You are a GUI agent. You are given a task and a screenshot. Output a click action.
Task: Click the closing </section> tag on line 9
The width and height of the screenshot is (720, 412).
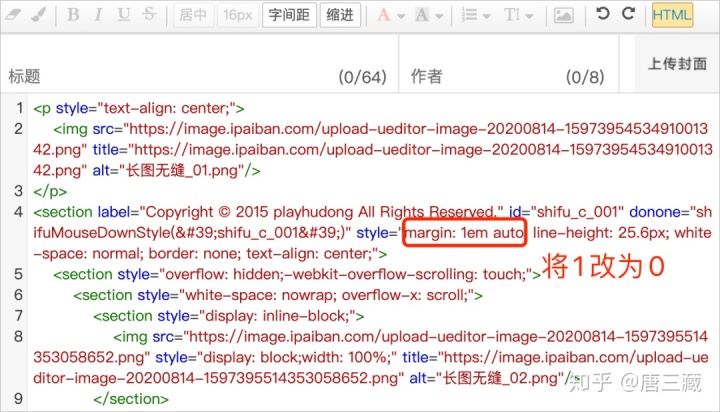pyautogui.click(x=131, y=399)
